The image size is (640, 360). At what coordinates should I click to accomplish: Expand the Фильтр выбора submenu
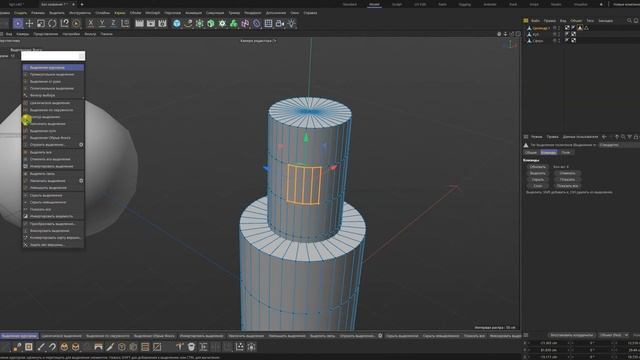point(53,96)
